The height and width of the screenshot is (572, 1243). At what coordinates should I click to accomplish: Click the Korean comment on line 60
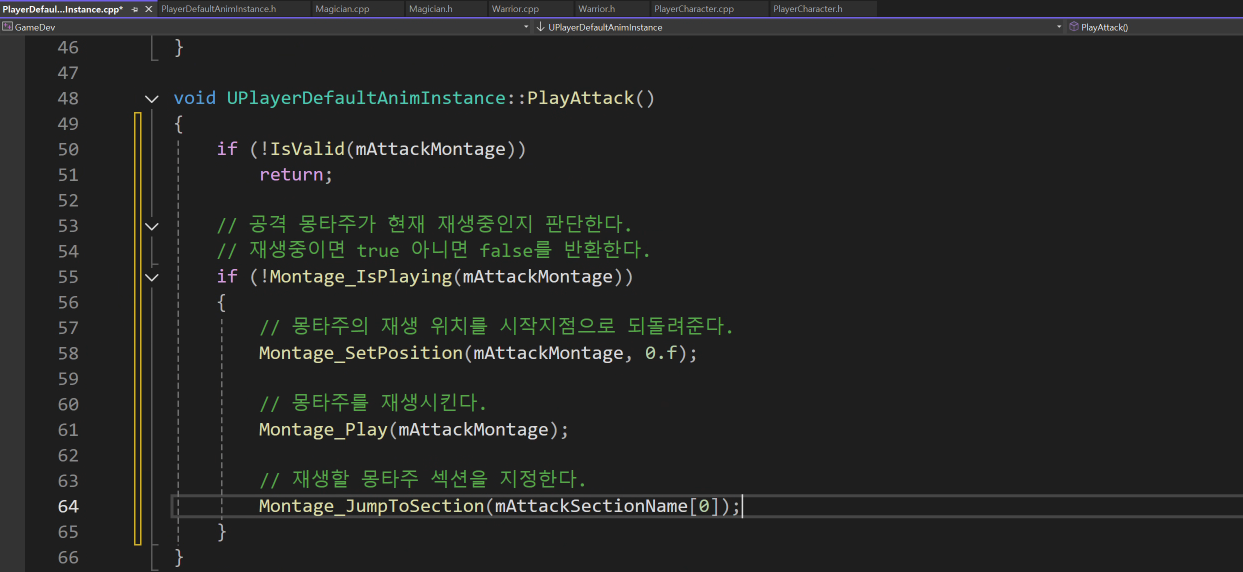373,404
